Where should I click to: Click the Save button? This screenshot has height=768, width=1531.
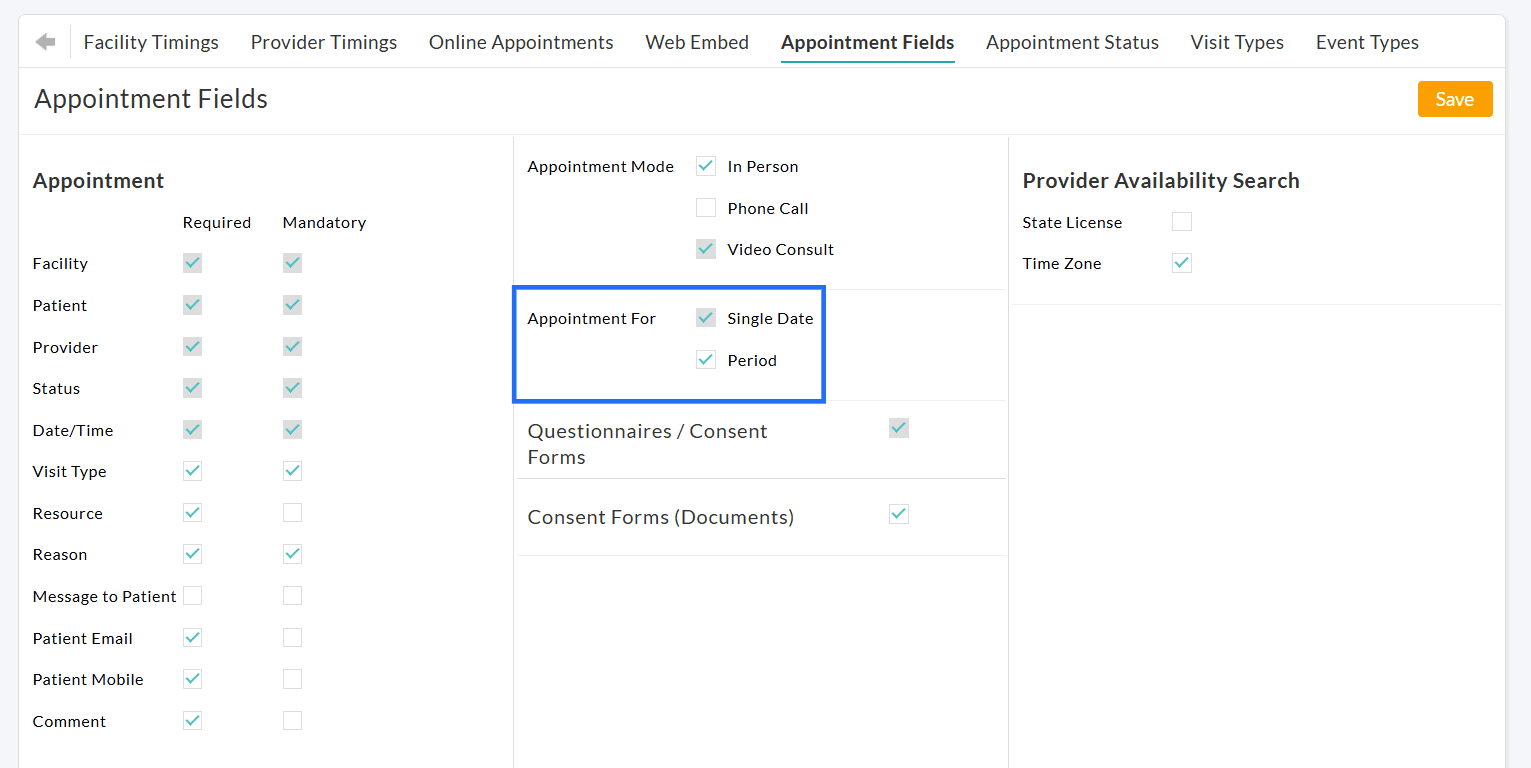(x=1455, y=99)
